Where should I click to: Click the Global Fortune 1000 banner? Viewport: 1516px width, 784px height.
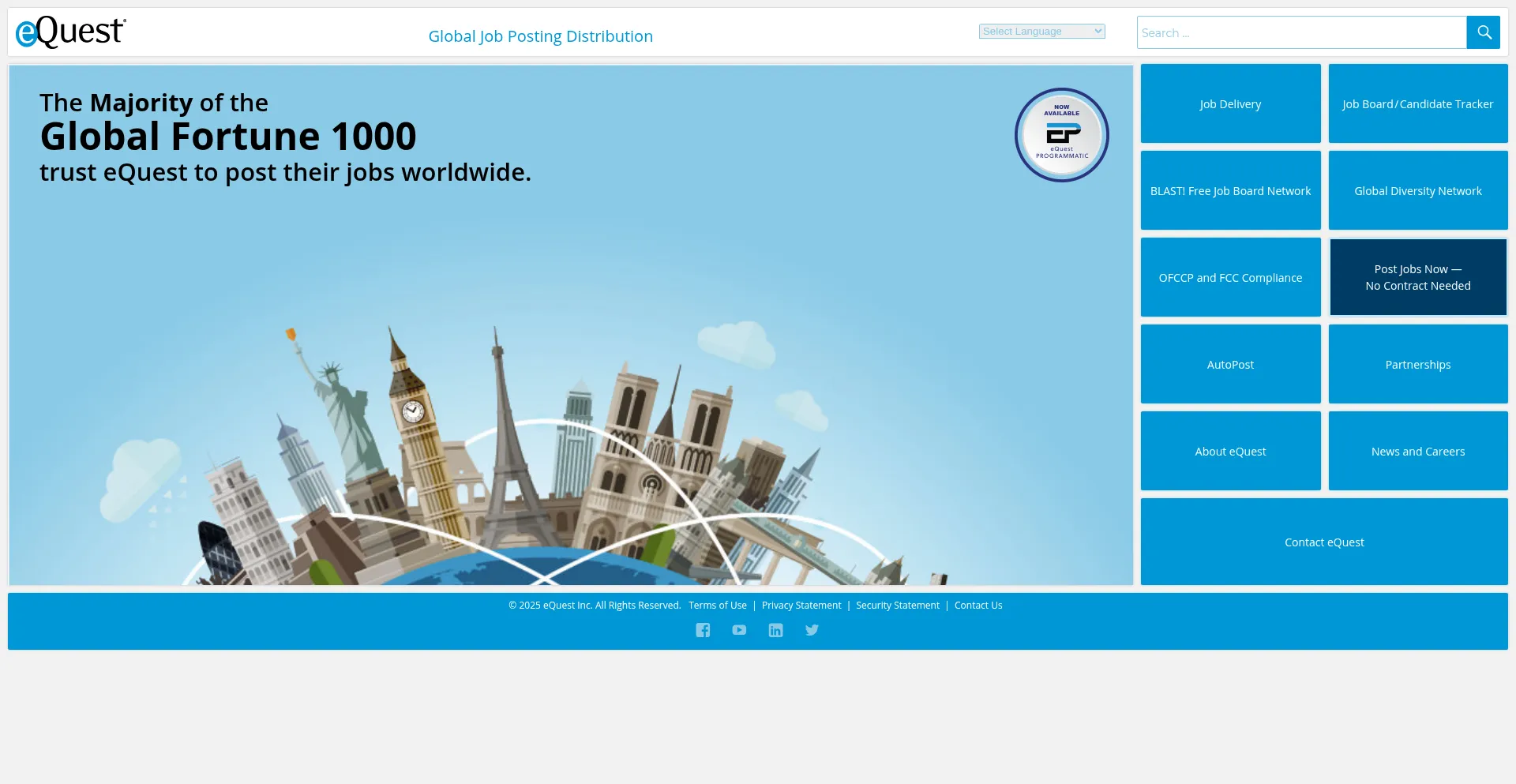571,324
